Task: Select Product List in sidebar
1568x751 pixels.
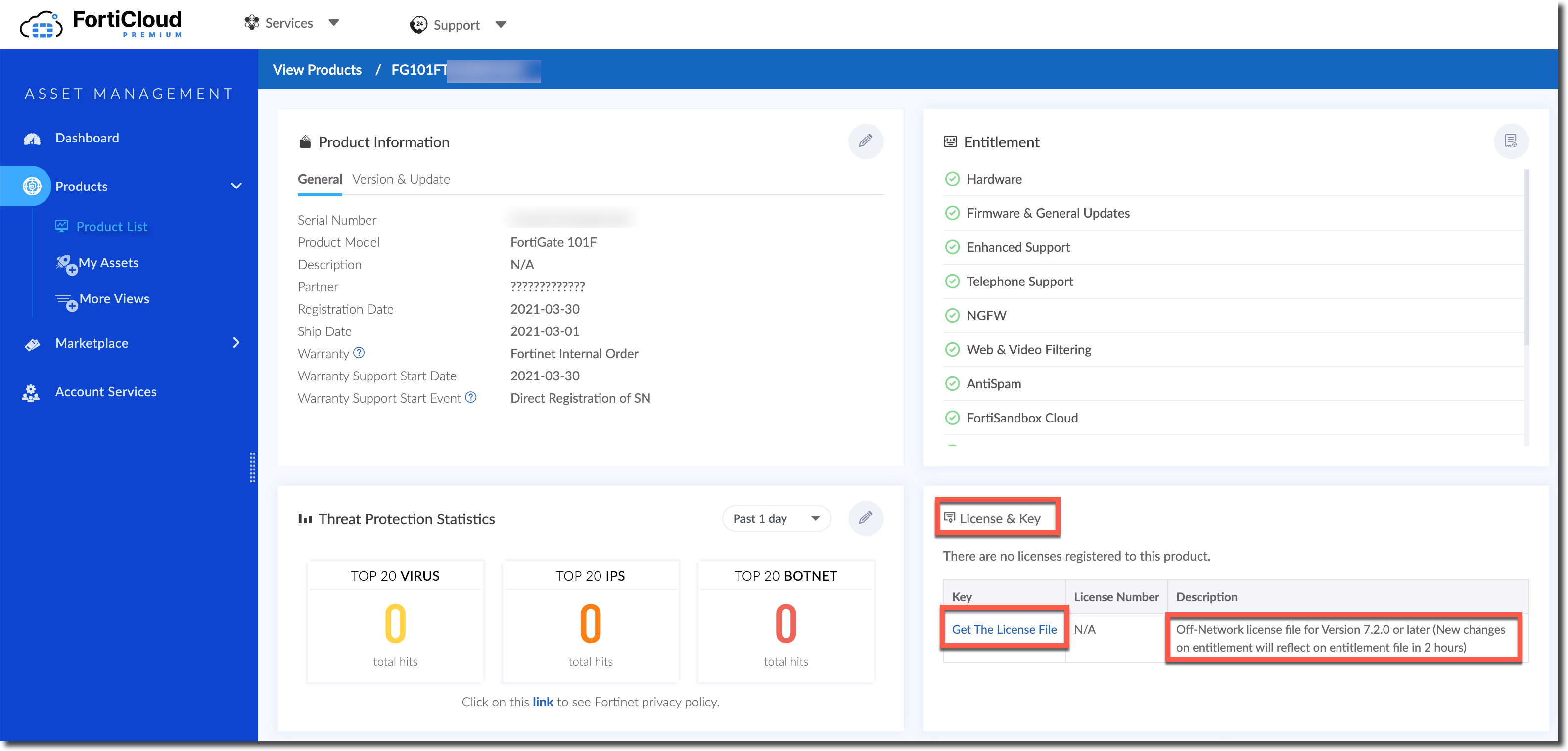Action: [x=111, y=227]
